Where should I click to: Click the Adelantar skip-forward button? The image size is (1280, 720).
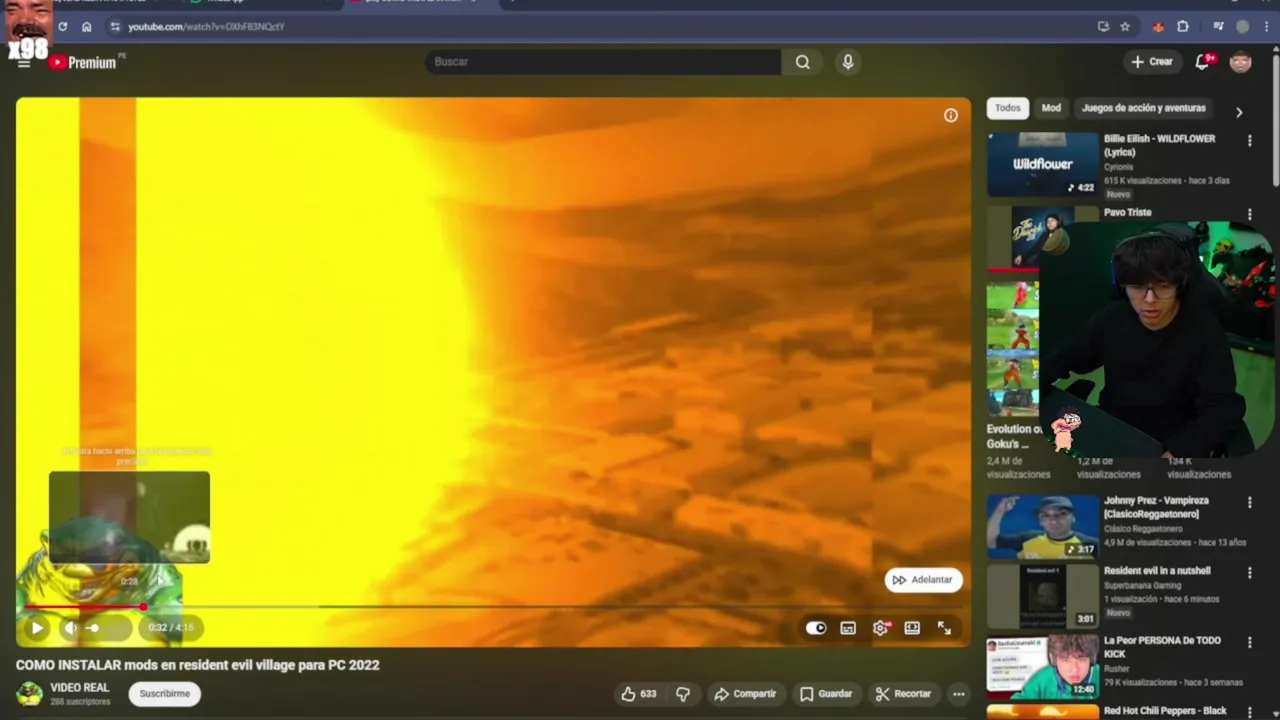pos(923,580)
